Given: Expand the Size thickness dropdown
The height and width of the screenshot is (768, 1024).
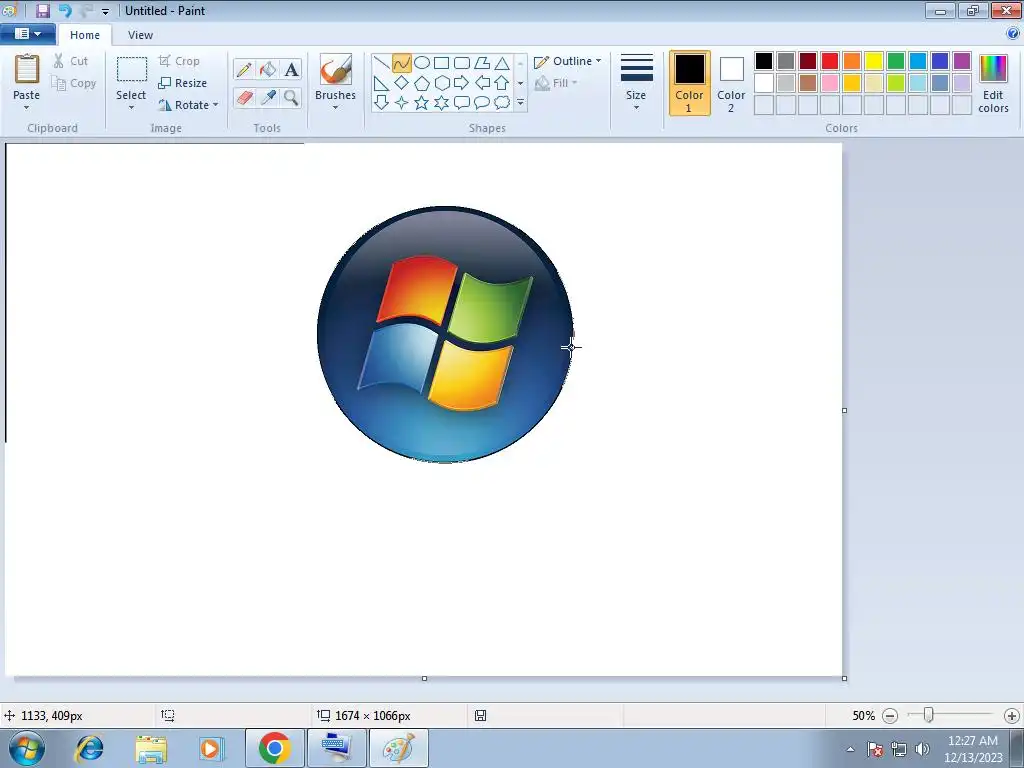Looking at the screenshot, I should click(x=636, y=108).
